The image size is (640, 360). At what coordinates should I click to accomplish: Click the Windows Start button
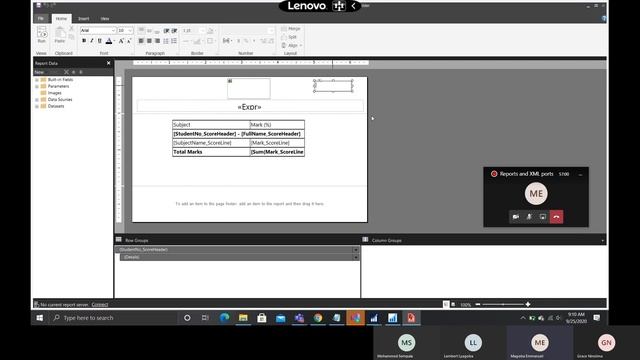pyautogui.click(x=40, y=318)
